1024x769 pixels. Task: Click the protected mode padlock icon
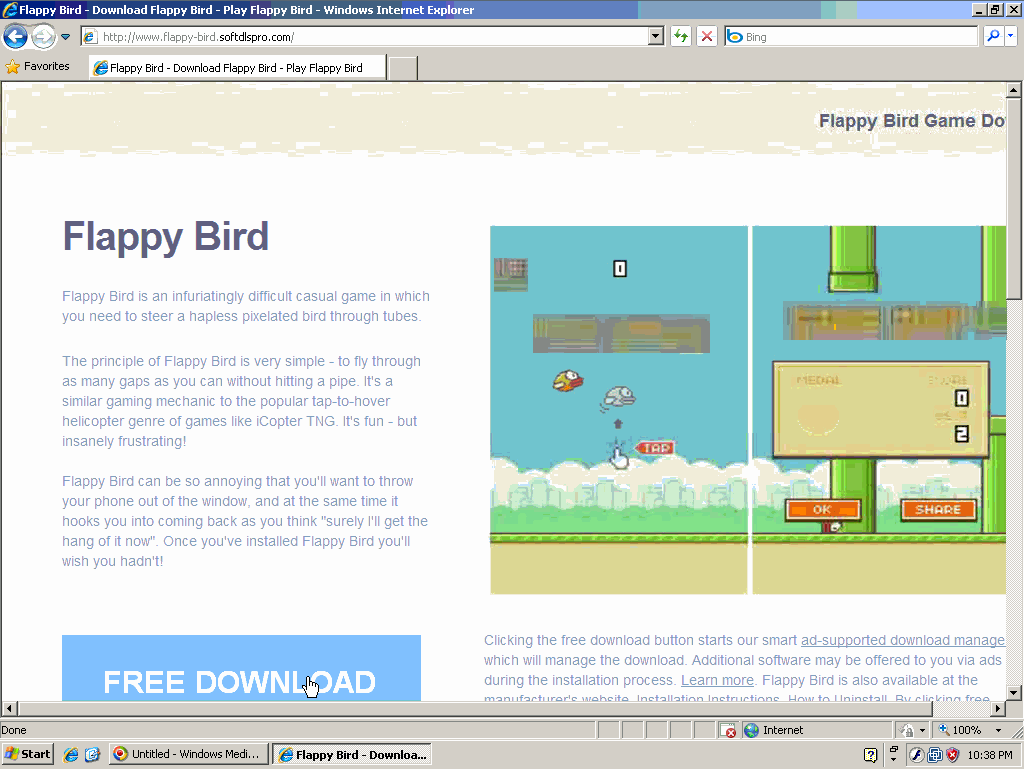click(x=907, y=730)
